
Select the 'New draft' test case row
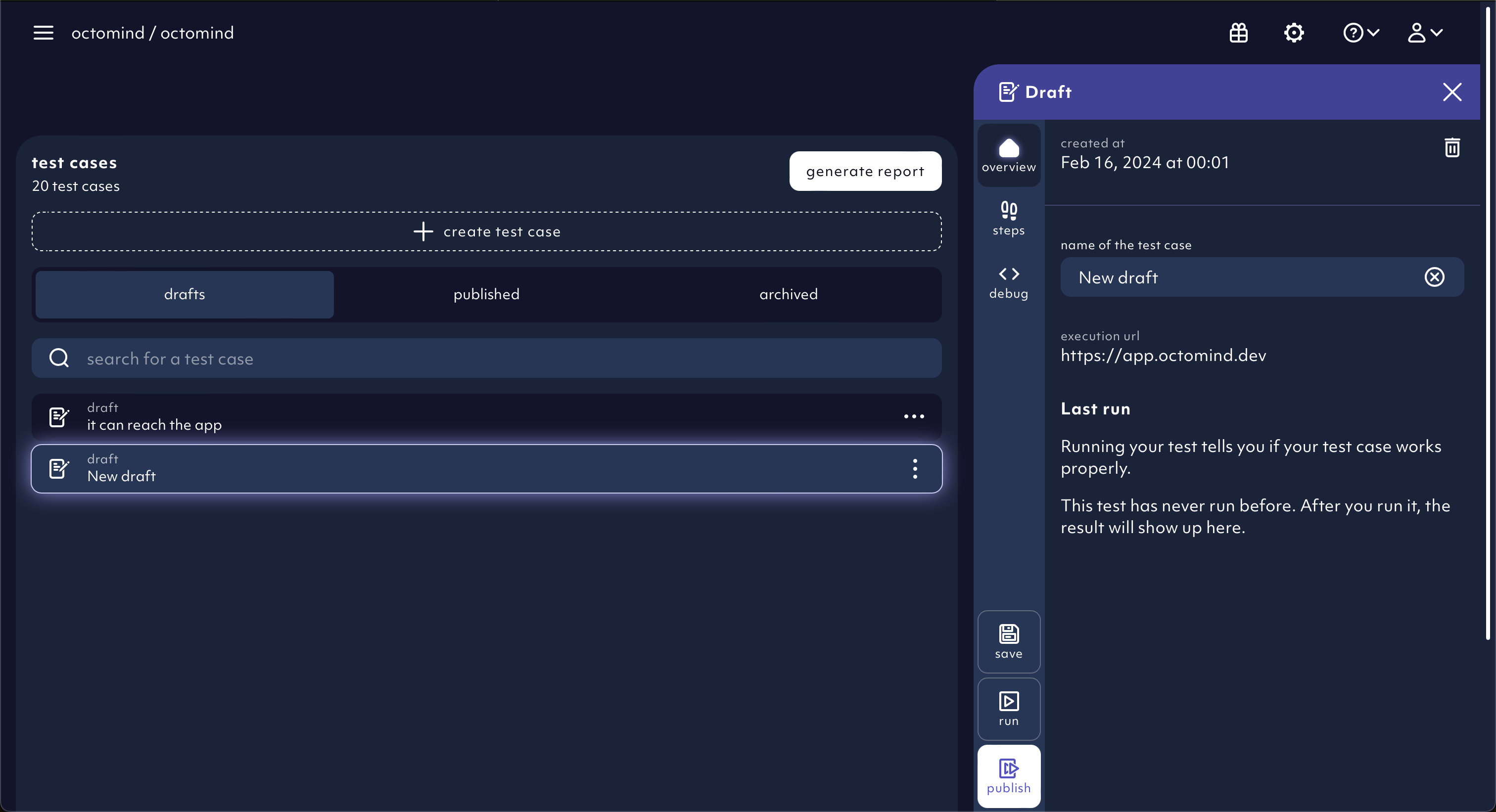coord(486,468)
